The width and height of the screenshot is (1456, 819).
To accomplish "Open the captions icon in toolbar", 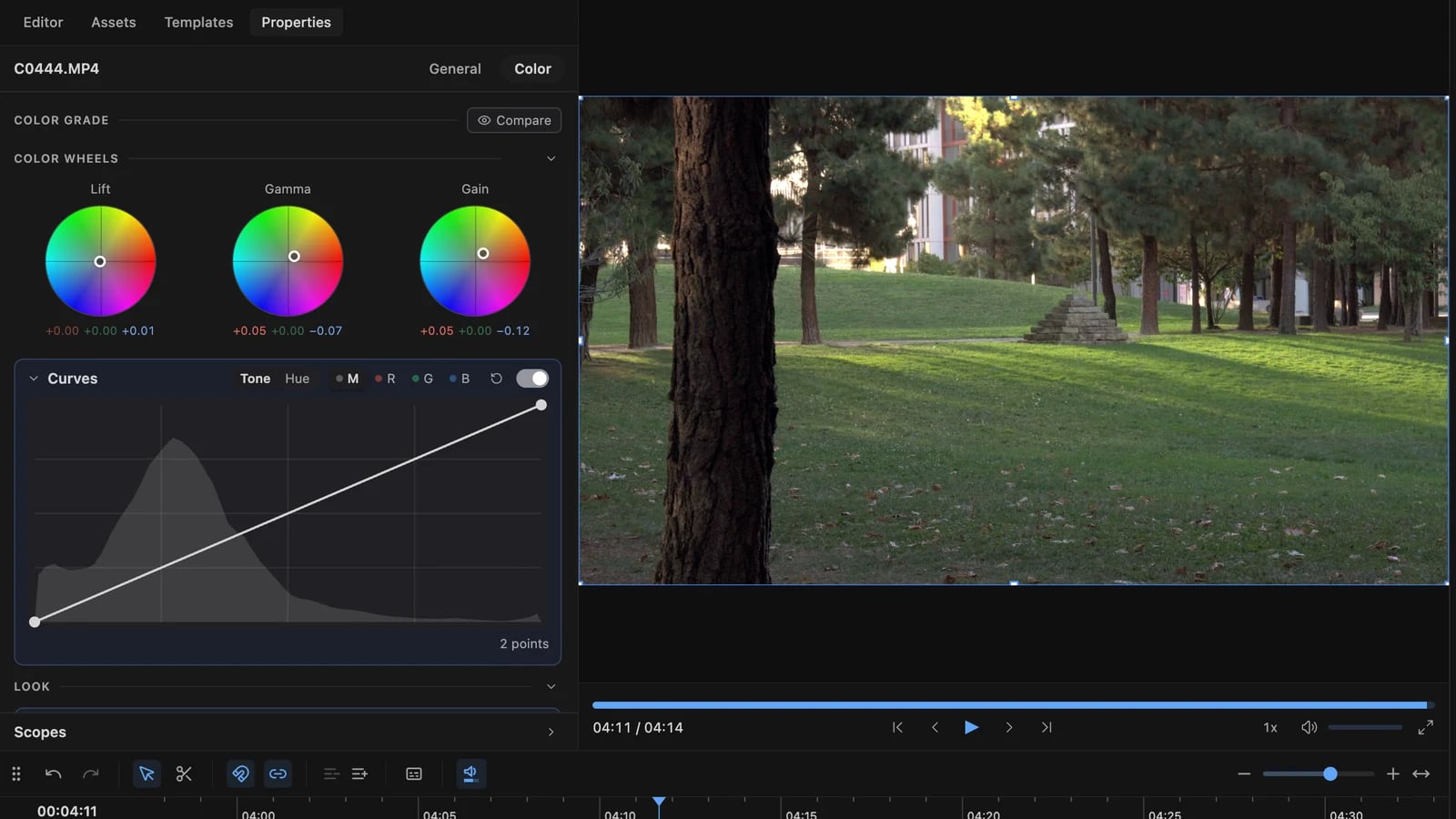I will tap(414, 773).
